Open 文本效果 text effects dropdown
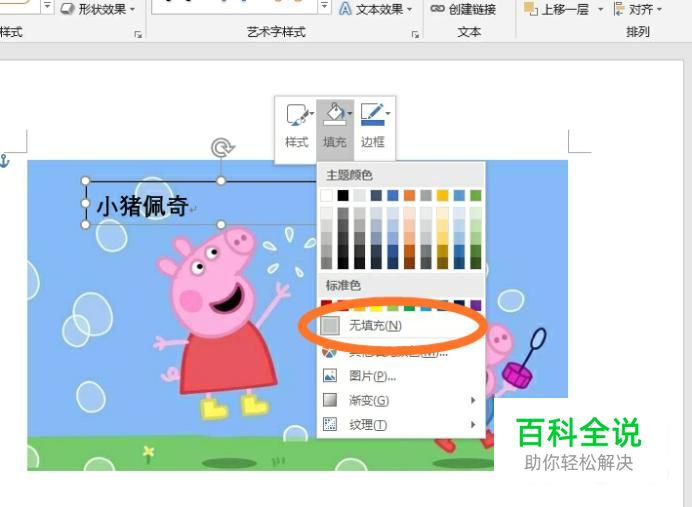 (x=375, y=9)
